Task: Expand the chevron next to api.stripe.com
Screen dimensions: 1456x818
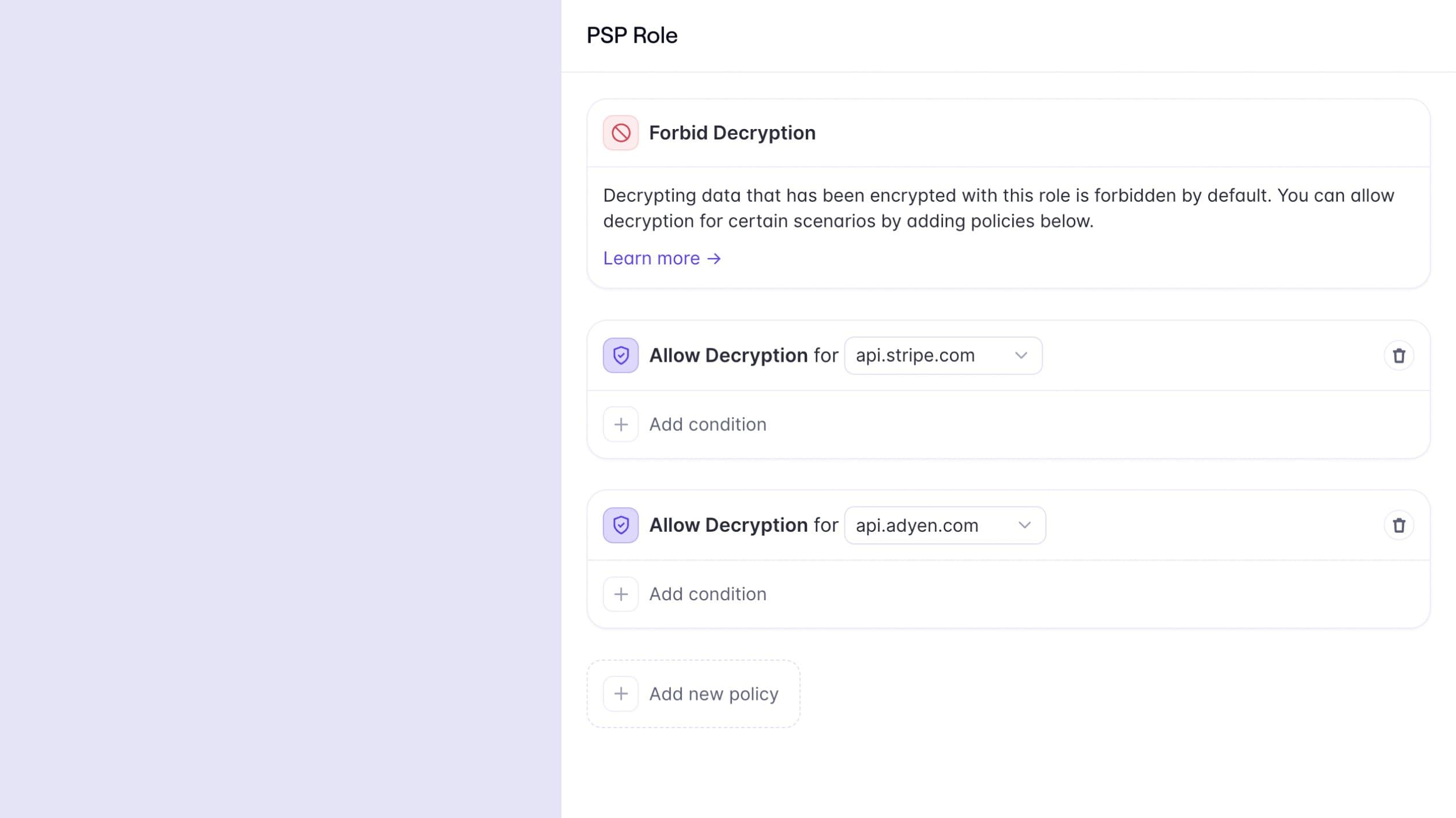Action: [x=1021, y=355]
